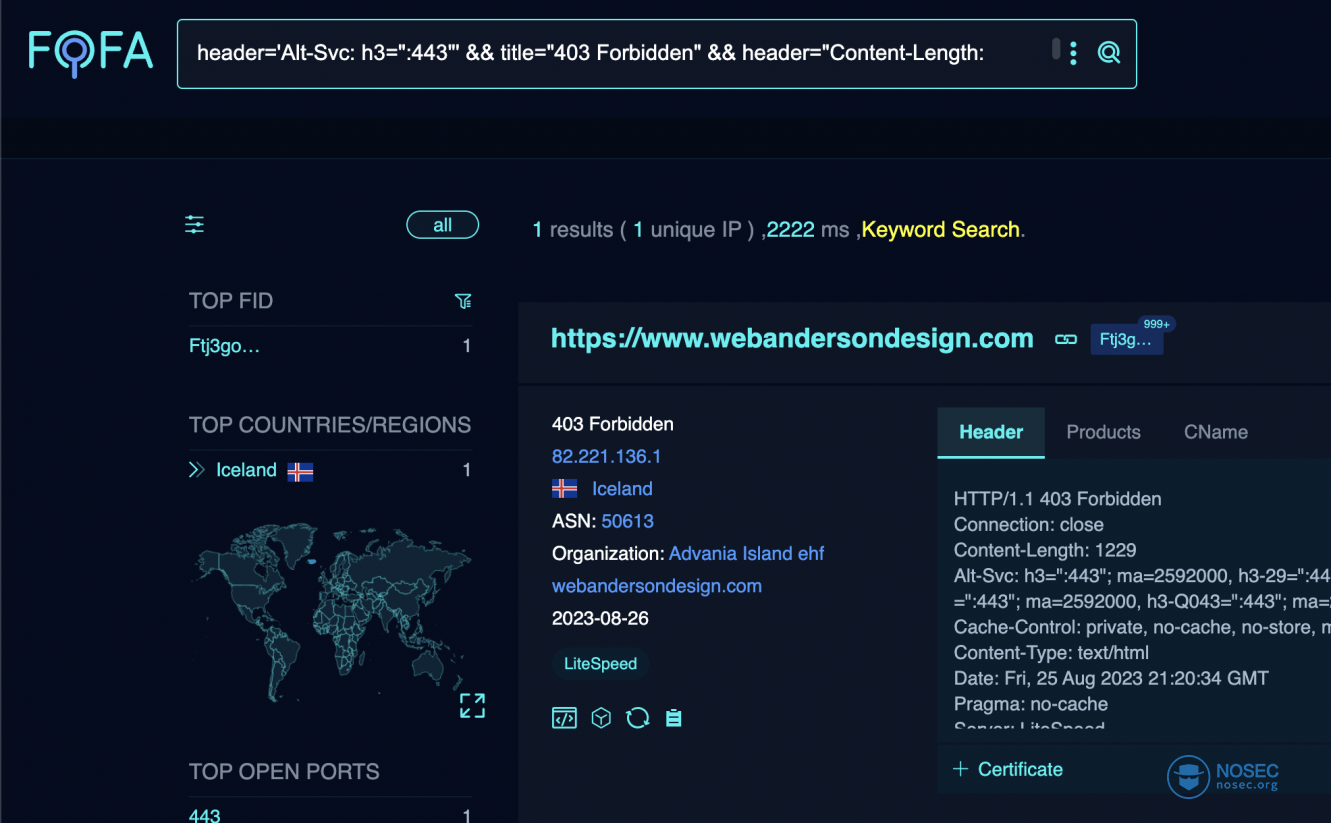Click the 3D cube icon under LiteSpeed
Screen dimensions: 1331x823
[x=601, y=718]
